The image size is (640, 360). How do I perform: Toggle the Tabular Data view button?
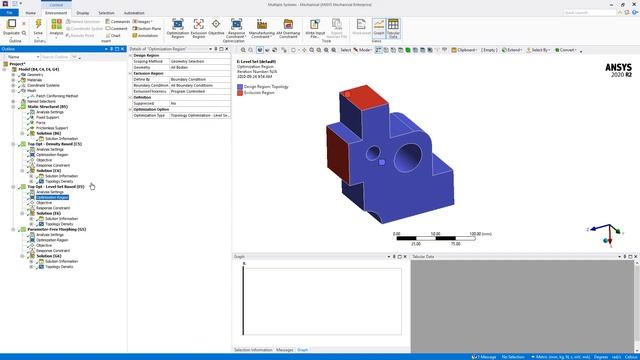point(393,28)
